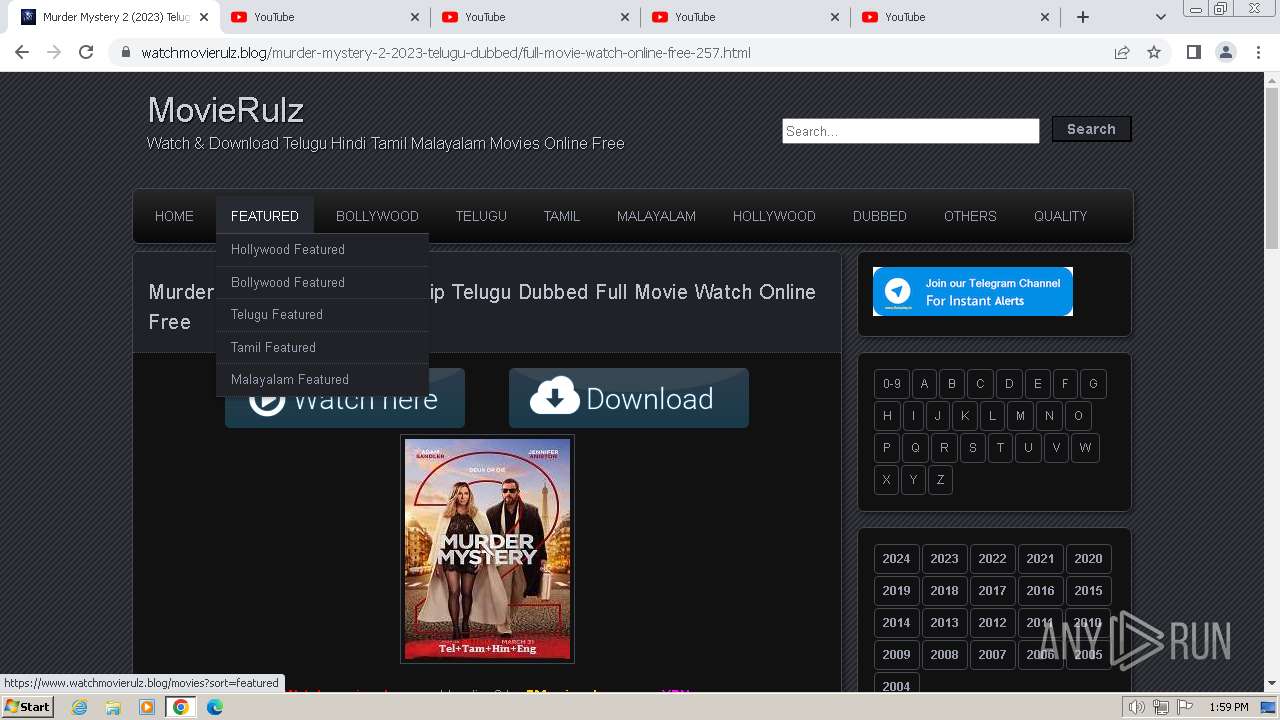This screenshot has width=1280, height=720.
Task: Click the Download button
Action: coord(629,398)
